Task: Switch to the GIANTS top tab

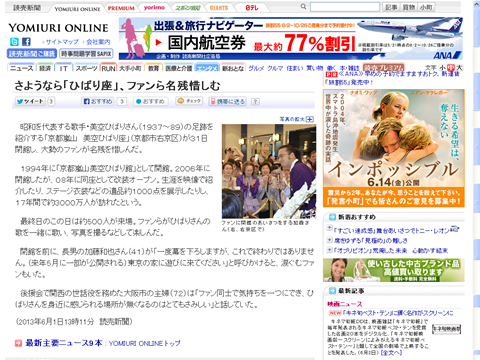Action: [x=219, y=7]
